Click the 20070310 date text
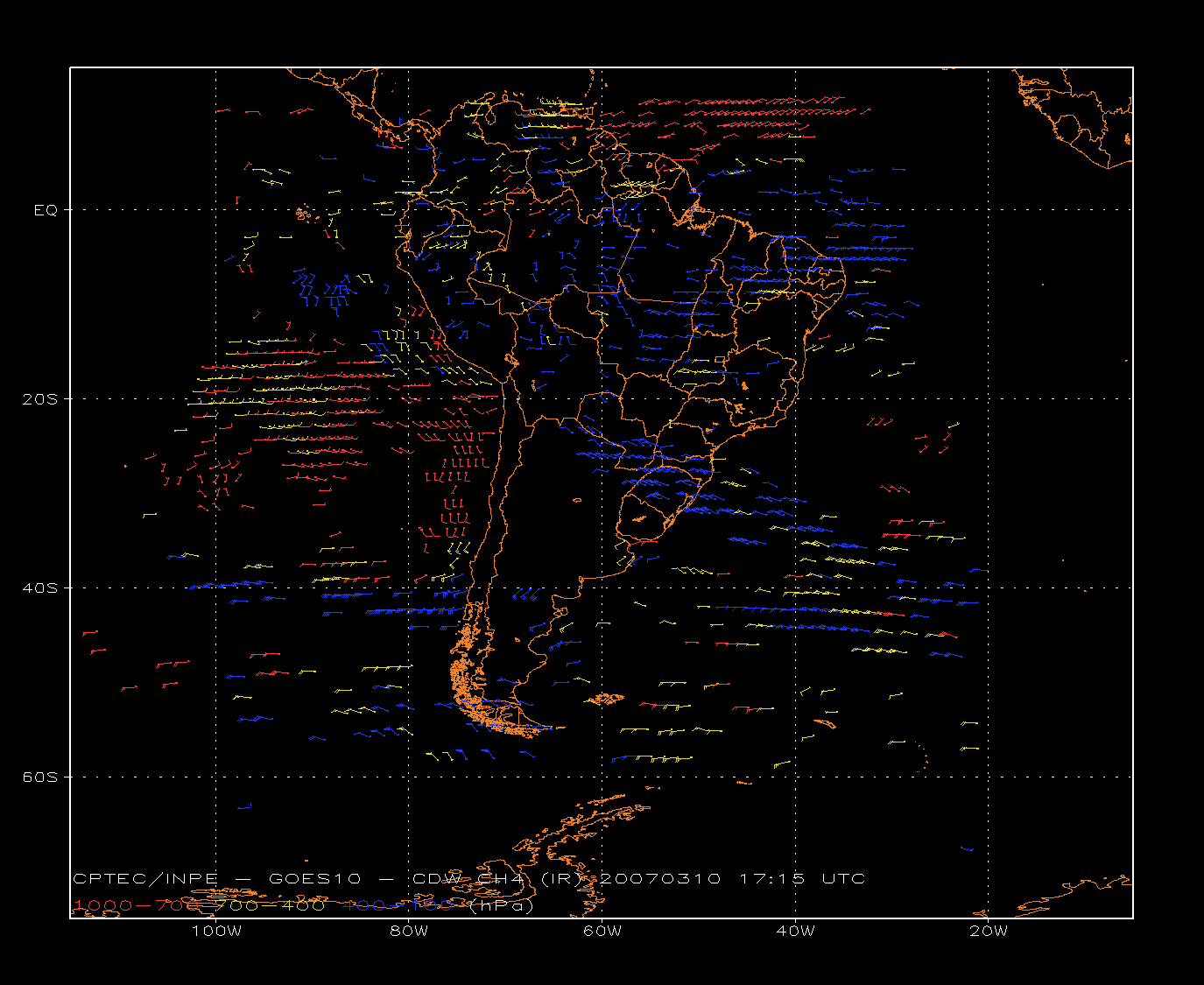Screen dimensions: 1204x985 click(x=660, y=879)
